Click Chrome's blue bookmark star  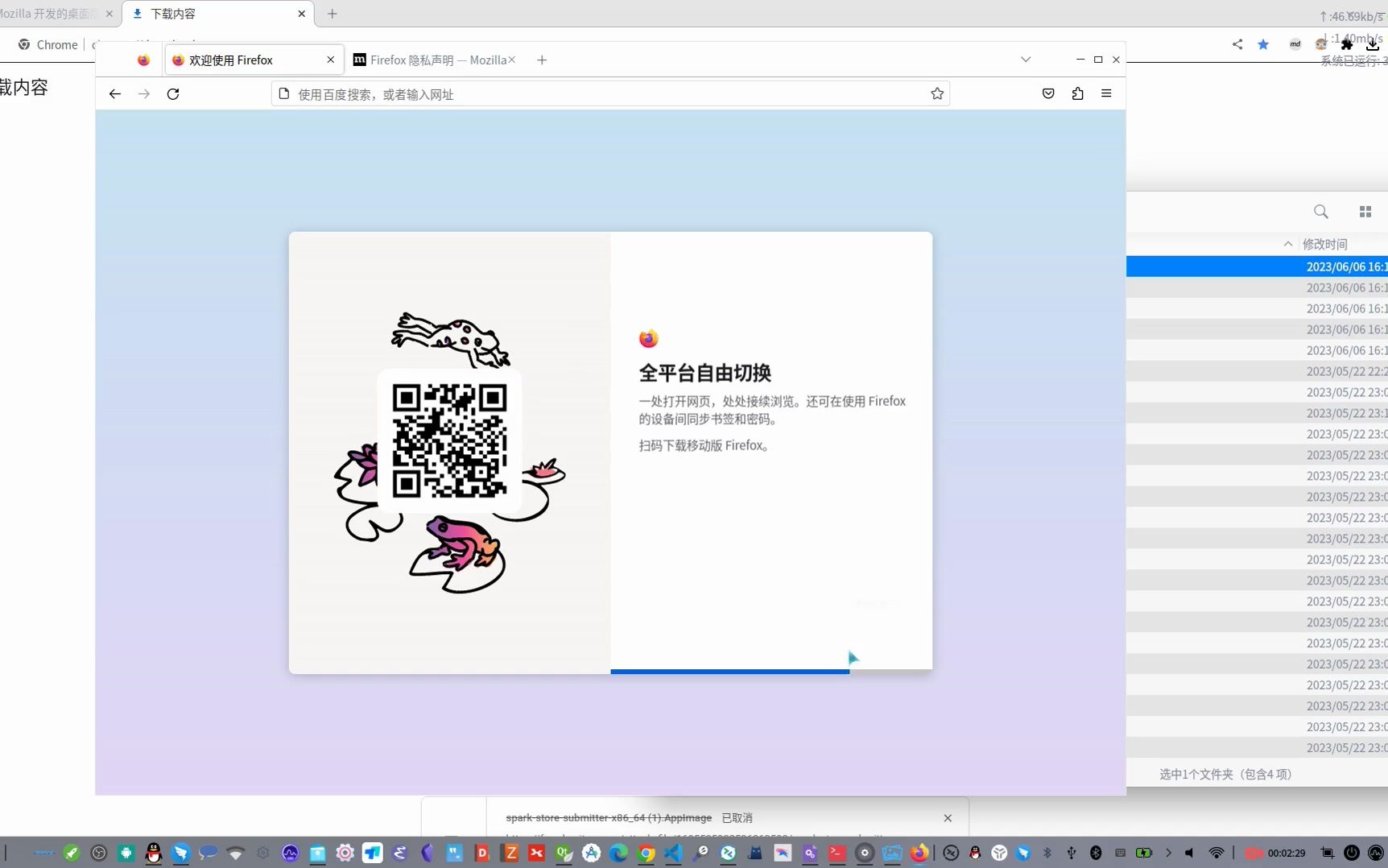click(1263, 44)
